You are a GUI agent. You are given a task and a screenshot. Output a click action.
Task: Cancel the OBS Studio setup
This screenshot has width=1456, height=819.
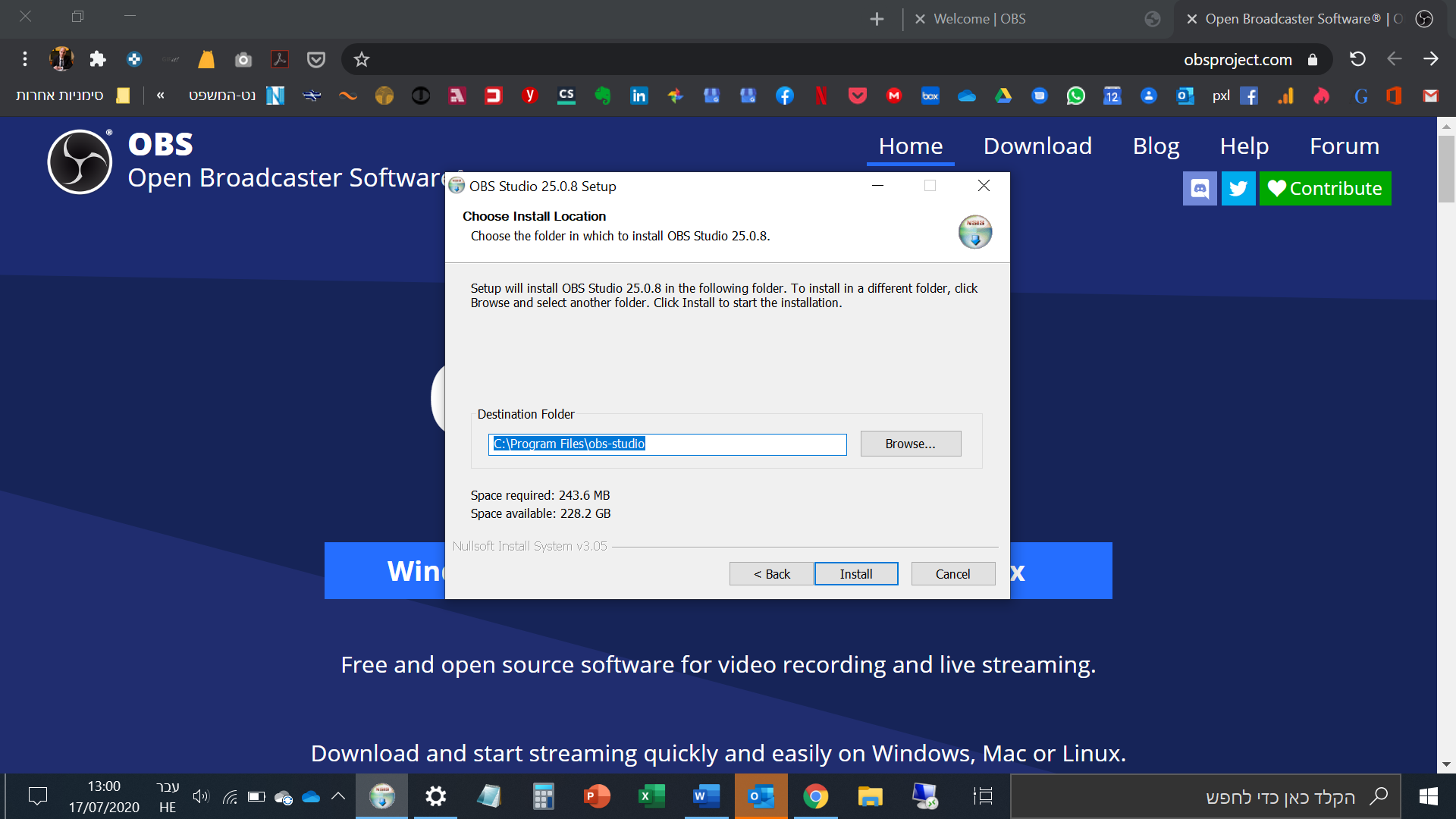pyautogui.click(x=953, y=574)
